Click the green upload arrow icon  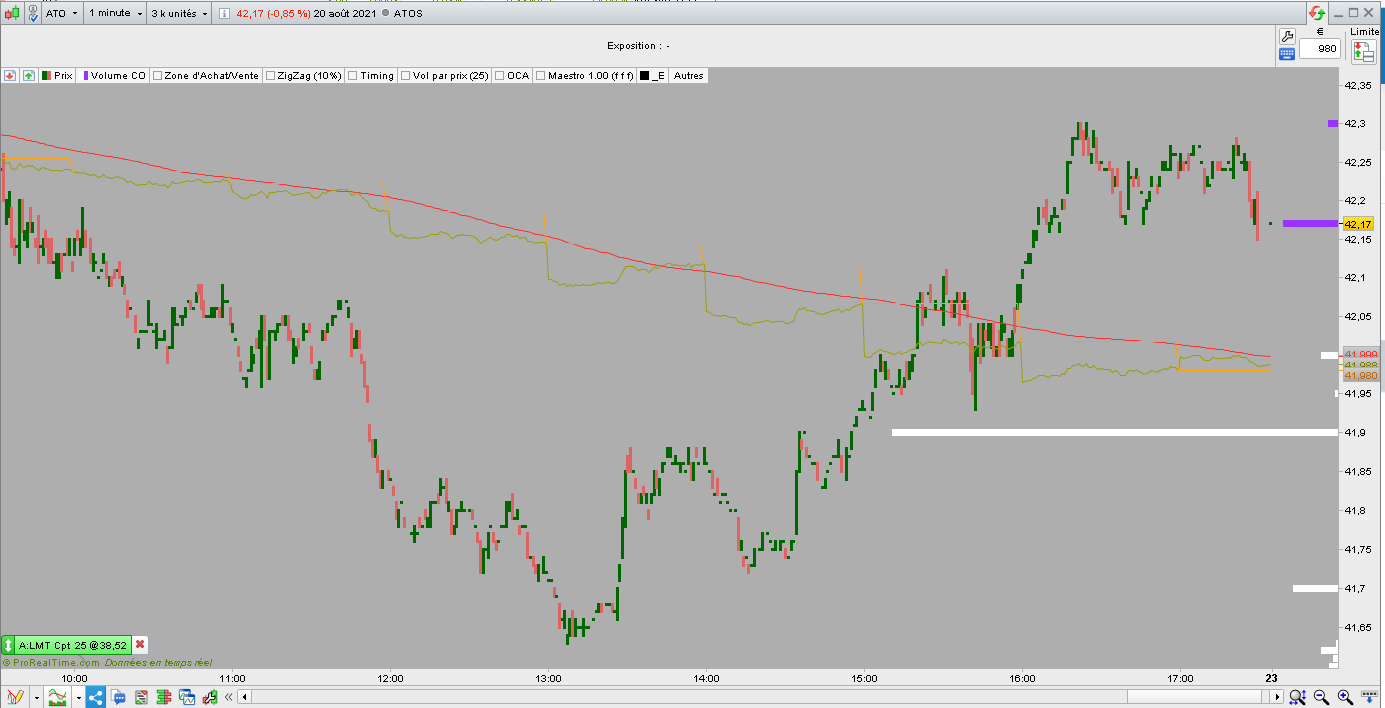point(28,75)
